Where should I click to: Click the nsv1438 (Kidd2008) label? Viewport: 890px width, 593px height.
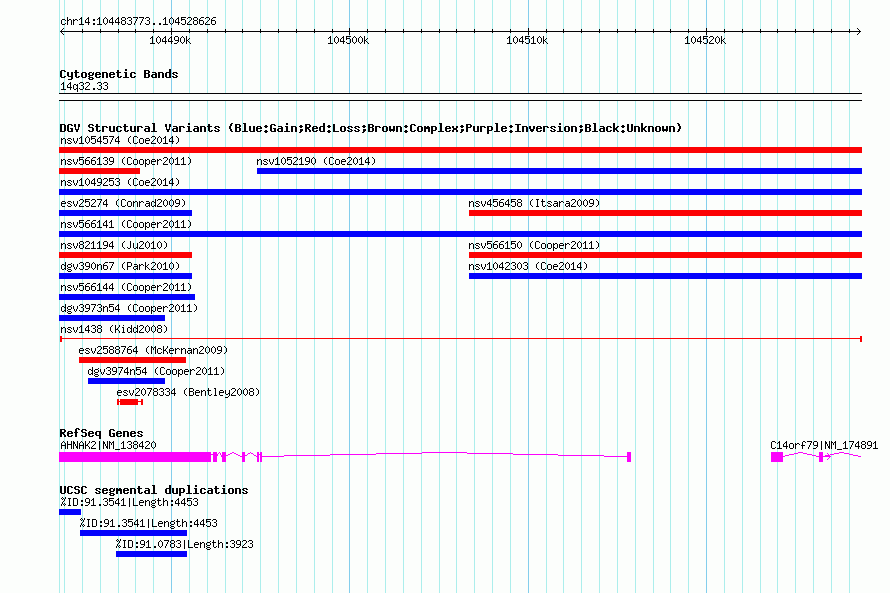(x=114, y=329)
